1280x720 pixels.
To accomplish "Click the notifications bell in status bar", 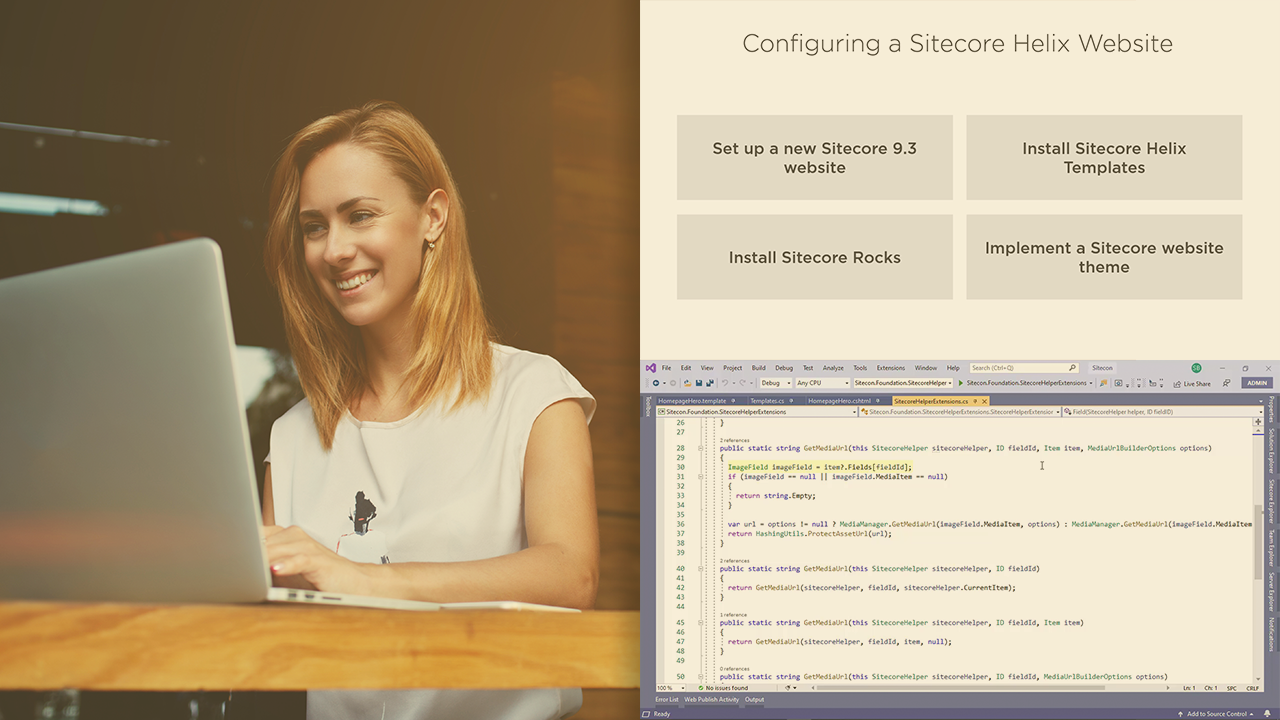I will [x=1267, y=714].
